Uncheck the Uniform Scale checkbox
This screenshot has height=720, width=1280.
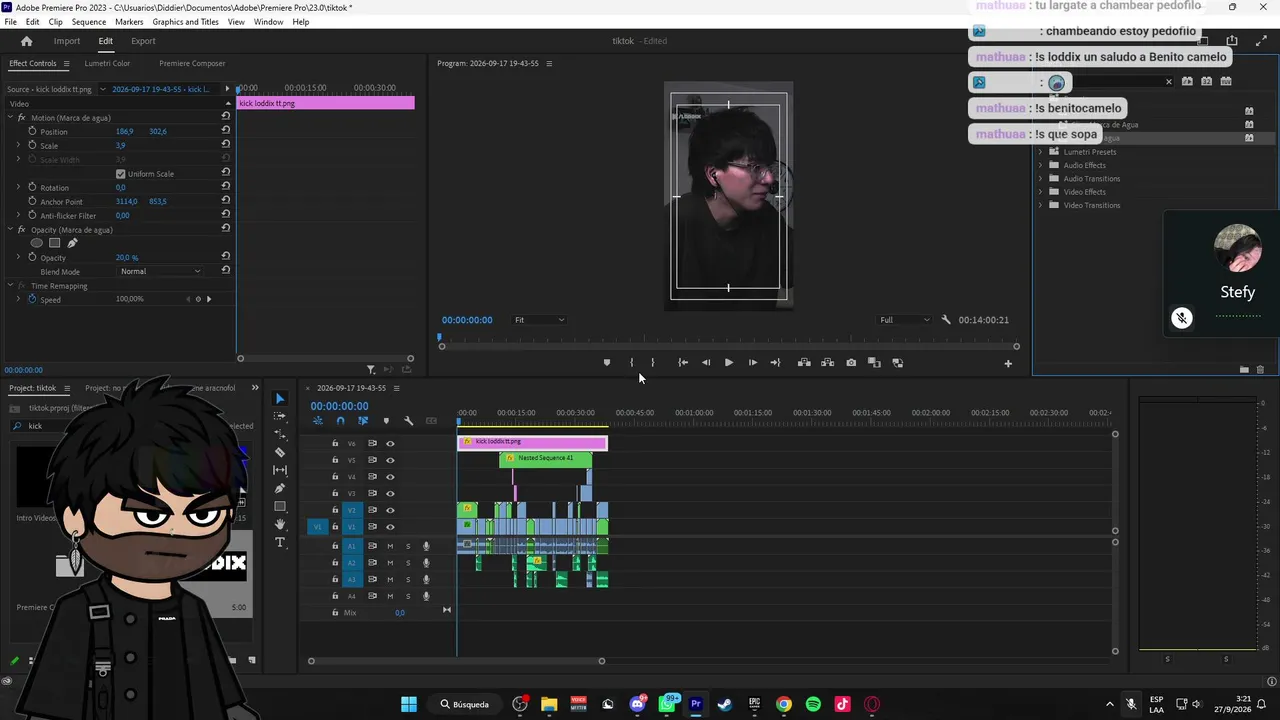[121, 174]
